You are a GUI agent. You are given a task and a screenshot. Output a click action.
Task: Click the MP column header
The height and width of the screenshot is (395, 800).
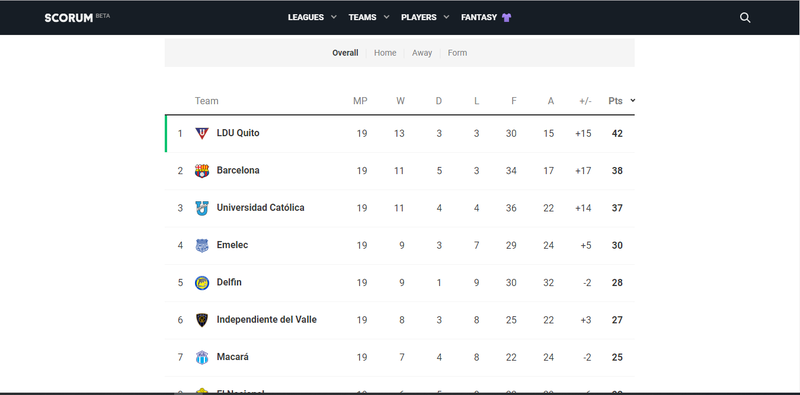[360, 101]
